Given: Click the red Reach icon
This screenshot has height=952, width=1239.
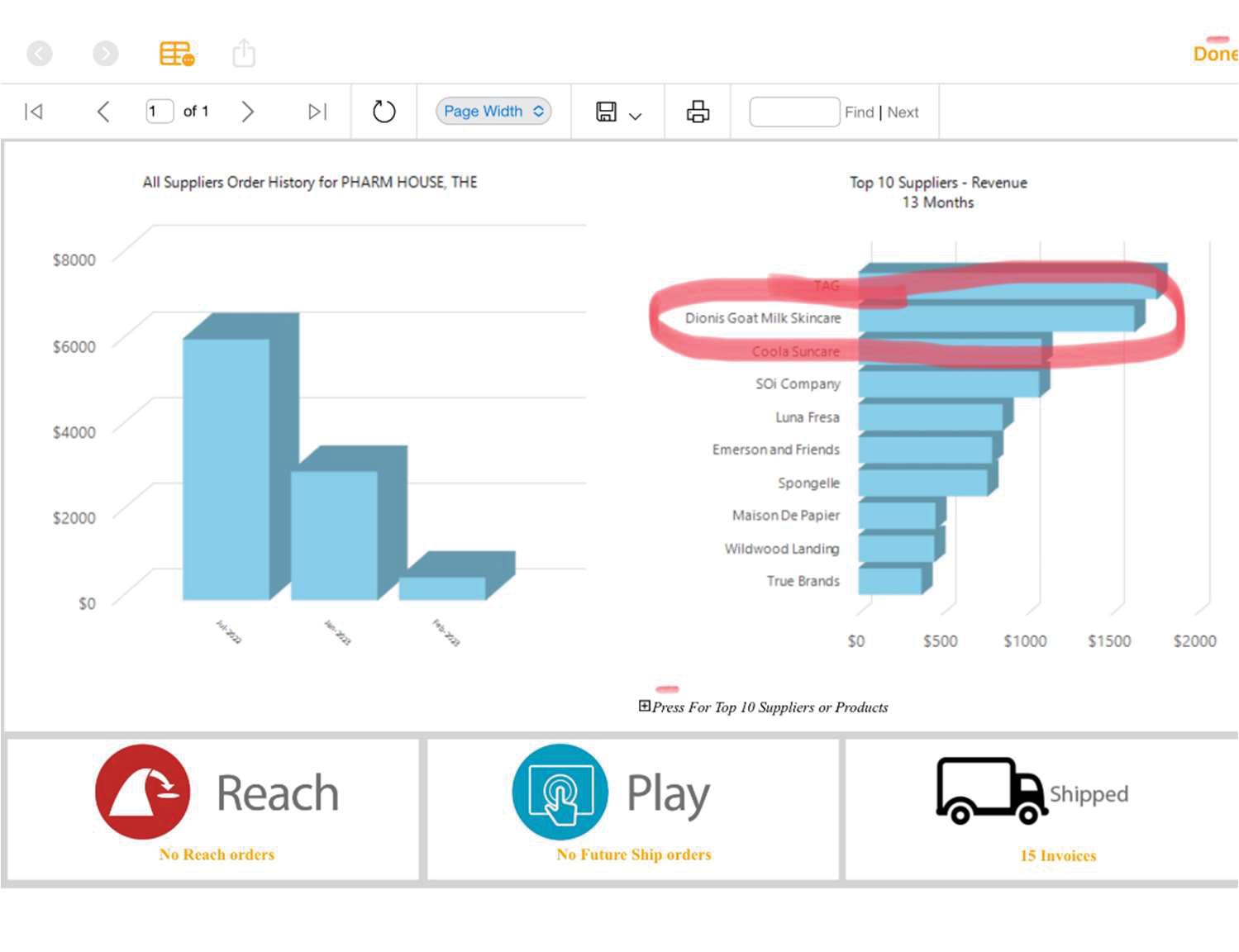Looking at the screenshot, I should (x=143, y=792).
